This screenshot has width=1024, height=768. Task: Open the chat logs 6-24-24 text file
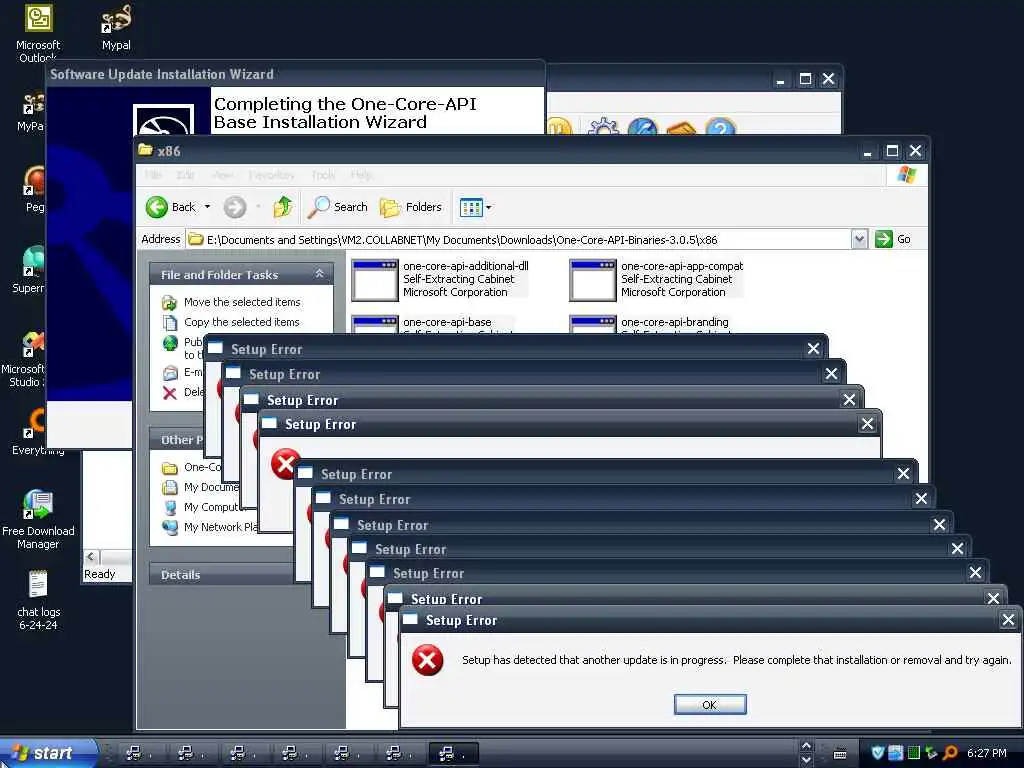tap(38, 600)
